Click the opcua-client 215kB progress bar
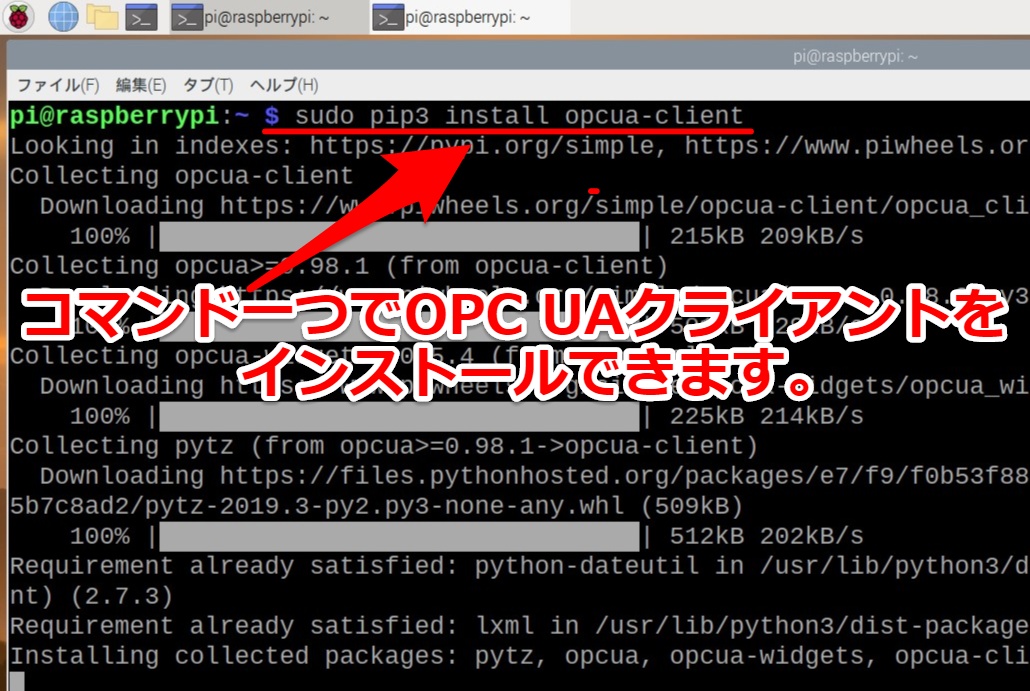1030x691 pixels. pyautogui.click(x=400, y=235)
